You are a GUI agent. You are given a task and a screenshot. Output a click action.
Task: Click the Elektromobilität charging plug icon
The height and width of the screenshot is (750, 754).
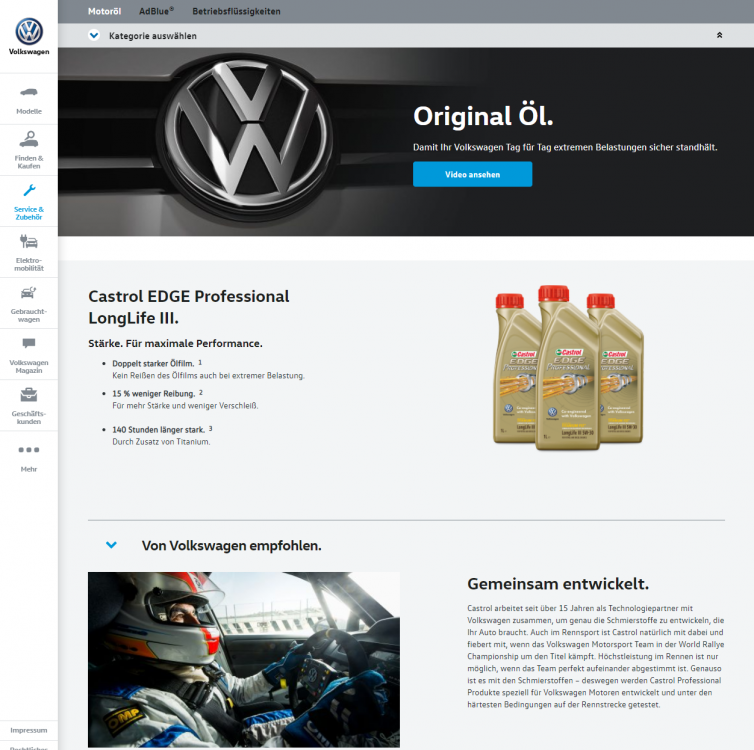[29, 241]
